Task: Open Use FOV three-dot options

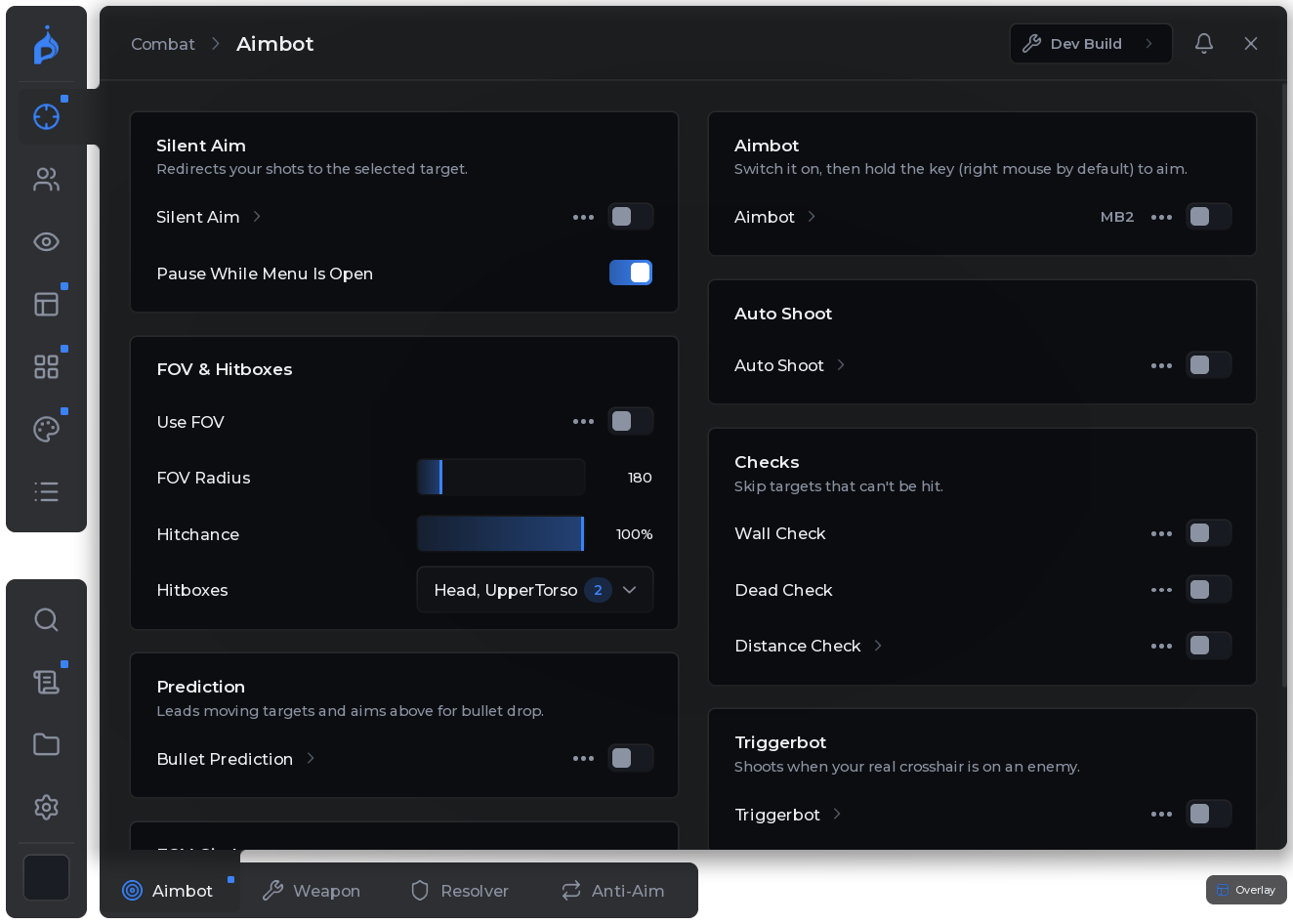Action: pyautogui.click(x=583, y=421)
